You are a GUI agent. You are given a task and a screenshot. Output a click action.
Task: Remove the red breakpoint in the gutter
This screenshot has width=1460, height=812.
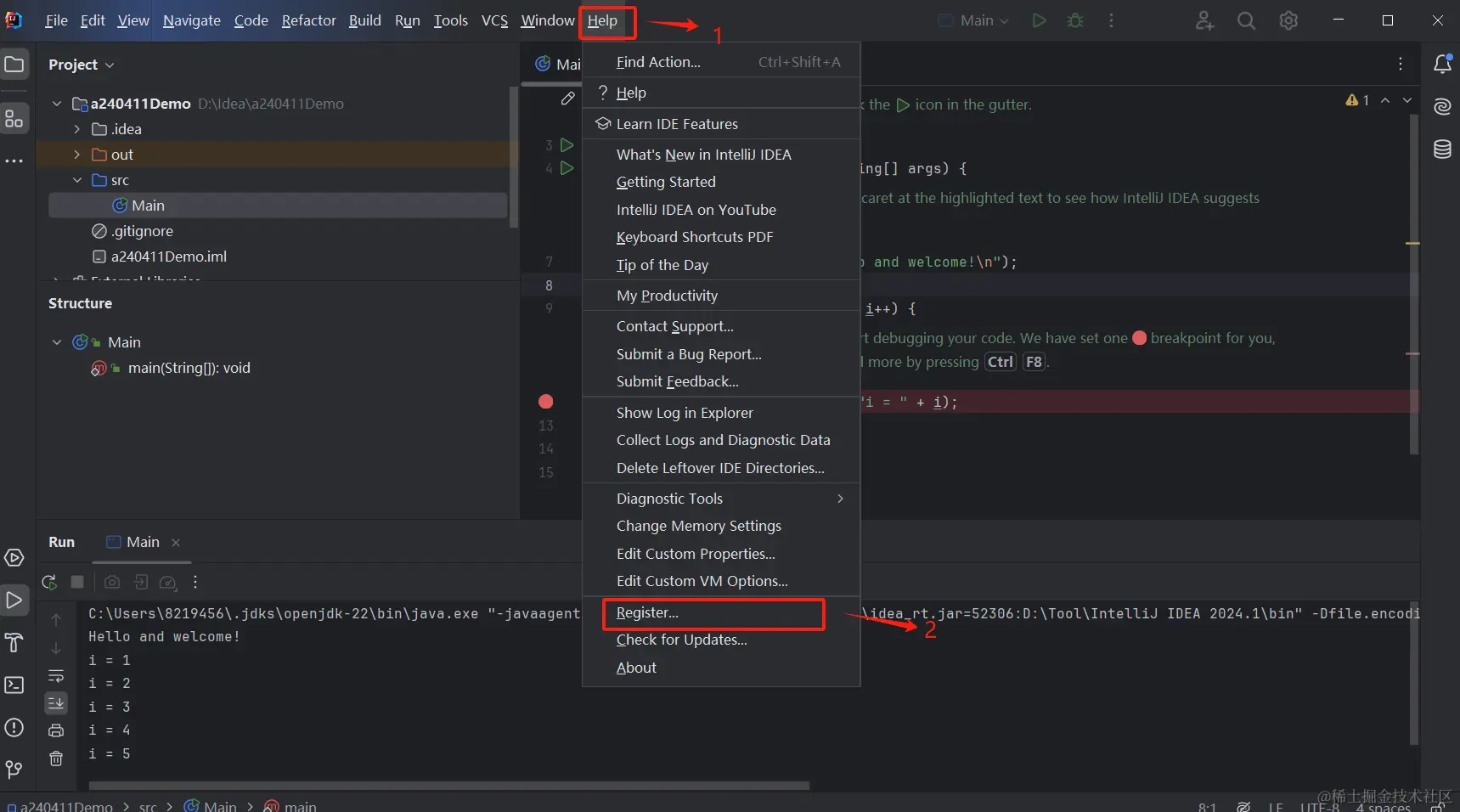(x=546, y=402)
